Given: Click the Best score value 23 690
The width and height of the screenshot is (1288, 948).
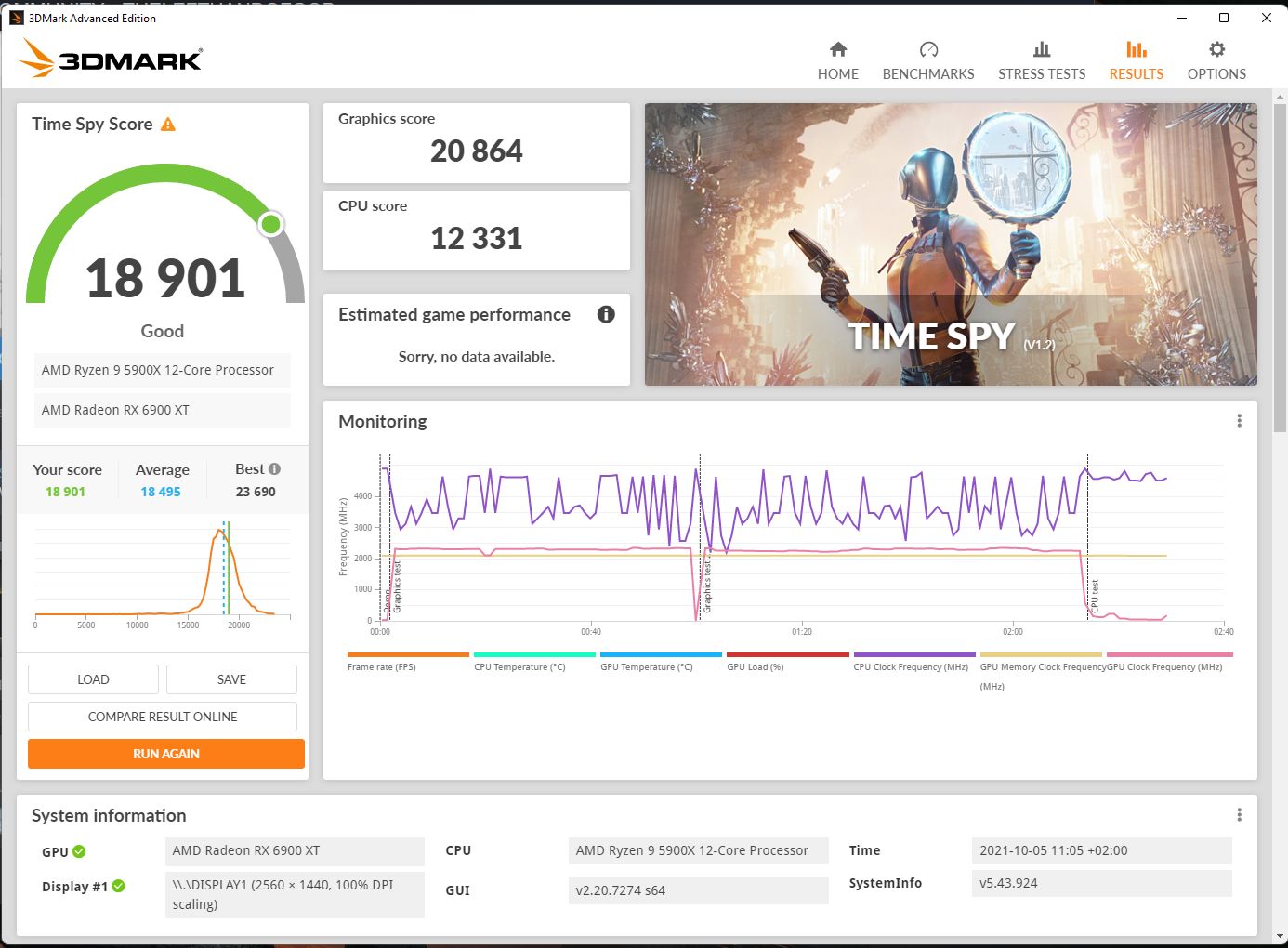Looking at the screenshot, I should click(256, 492).
